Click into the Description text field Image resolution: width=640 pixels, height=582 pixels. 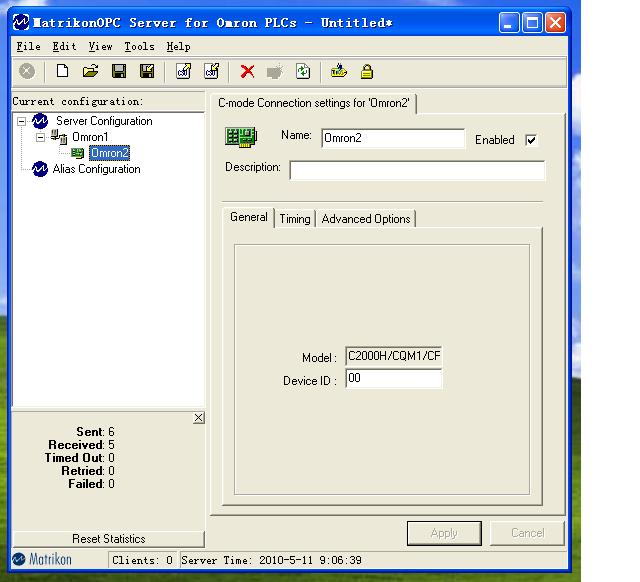[x=417, y=170]
